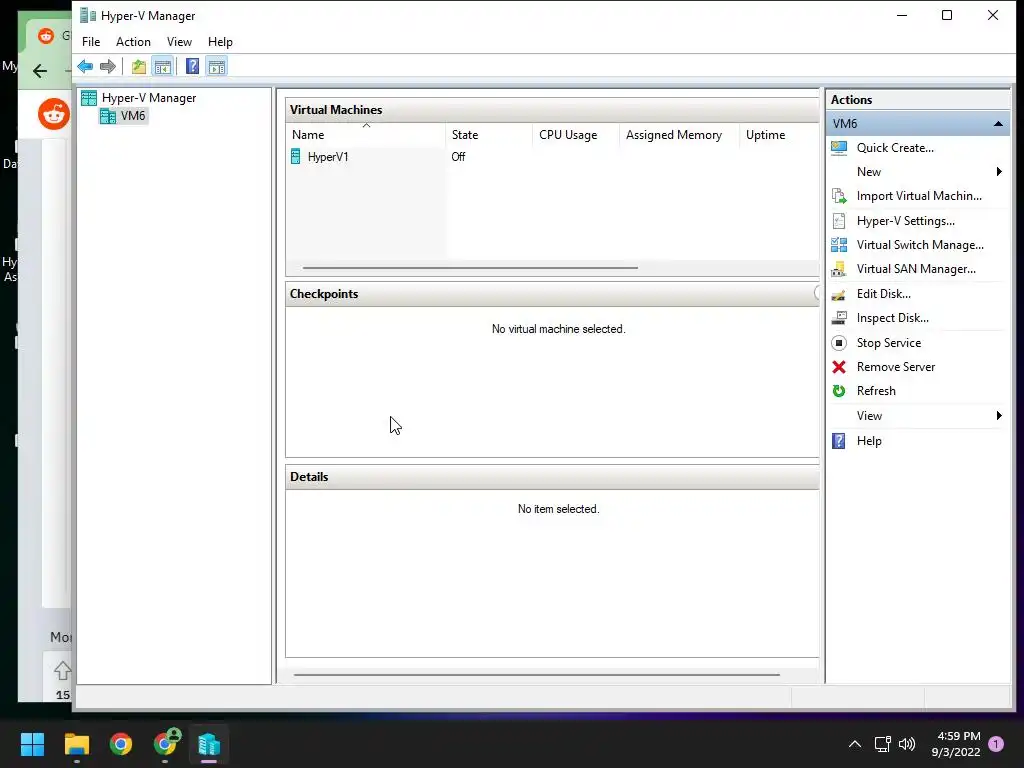Click the red X Remove Server icon

point(839,367)
